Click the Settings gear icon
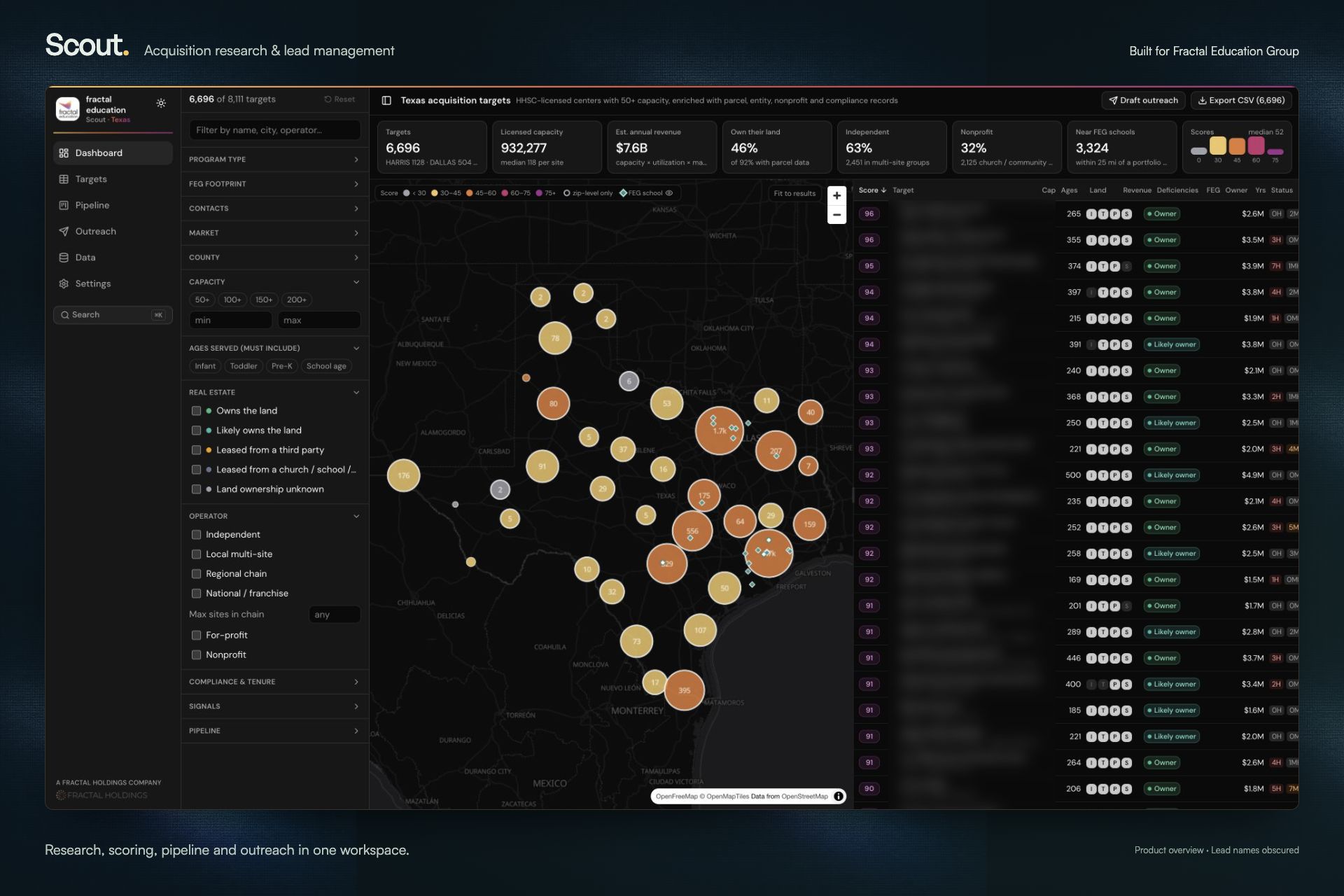This screenshot has height=896, width=1344. 64,283
